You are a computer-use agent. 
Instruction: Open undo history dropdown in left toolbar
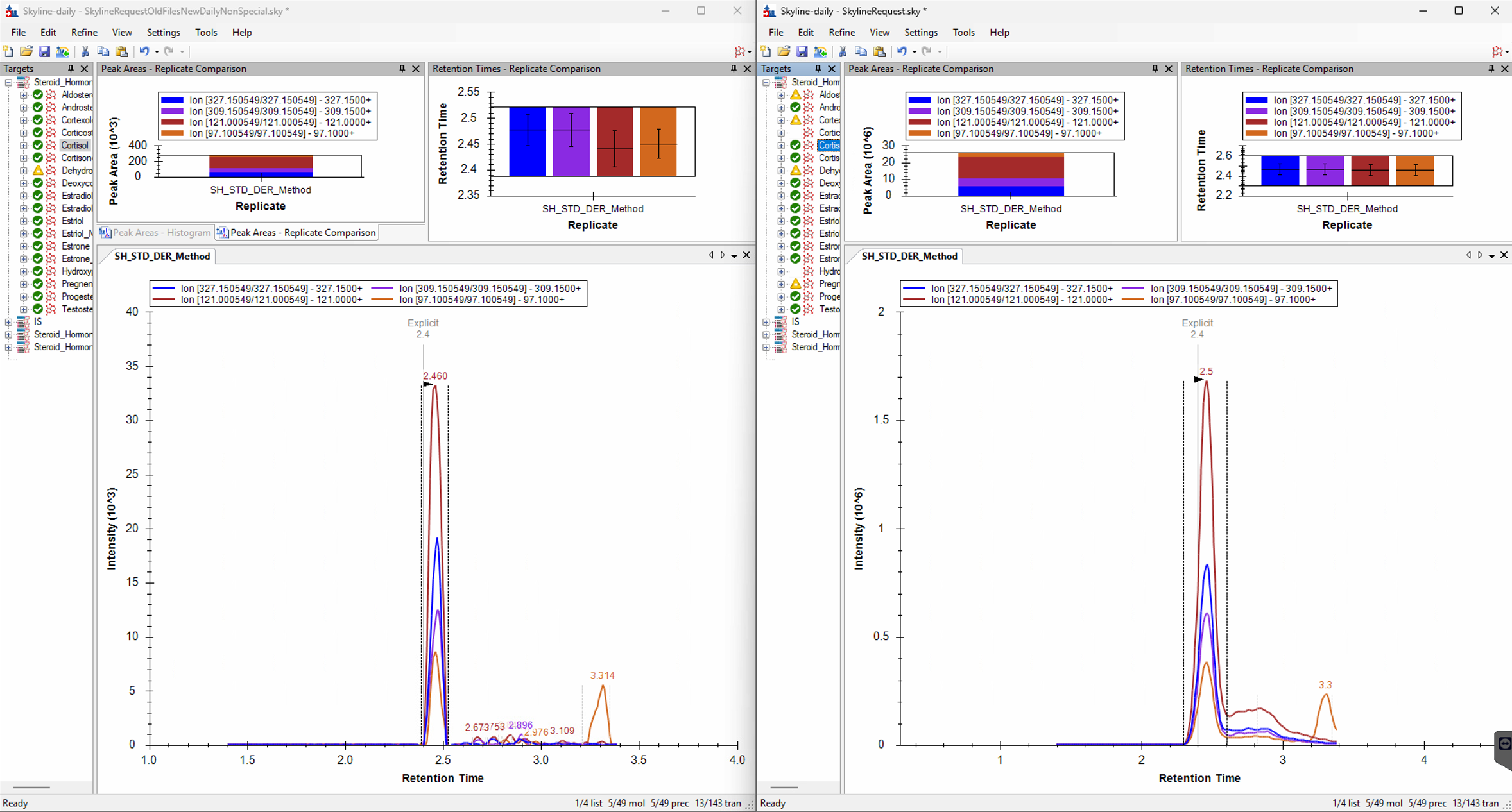click(157, 52)
